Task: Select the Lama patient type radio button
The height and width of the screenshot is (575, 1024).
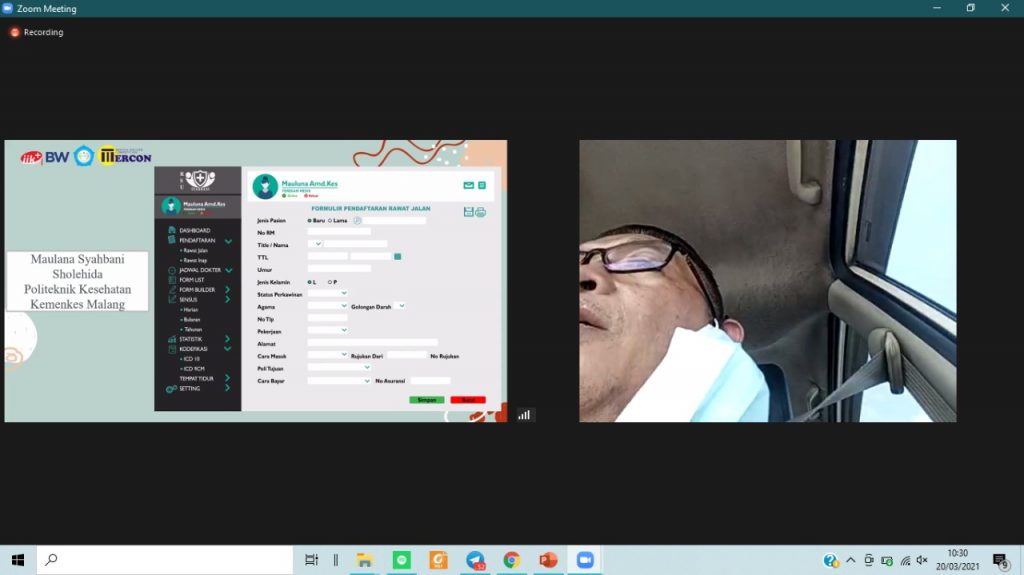Action: click(331, 220)
